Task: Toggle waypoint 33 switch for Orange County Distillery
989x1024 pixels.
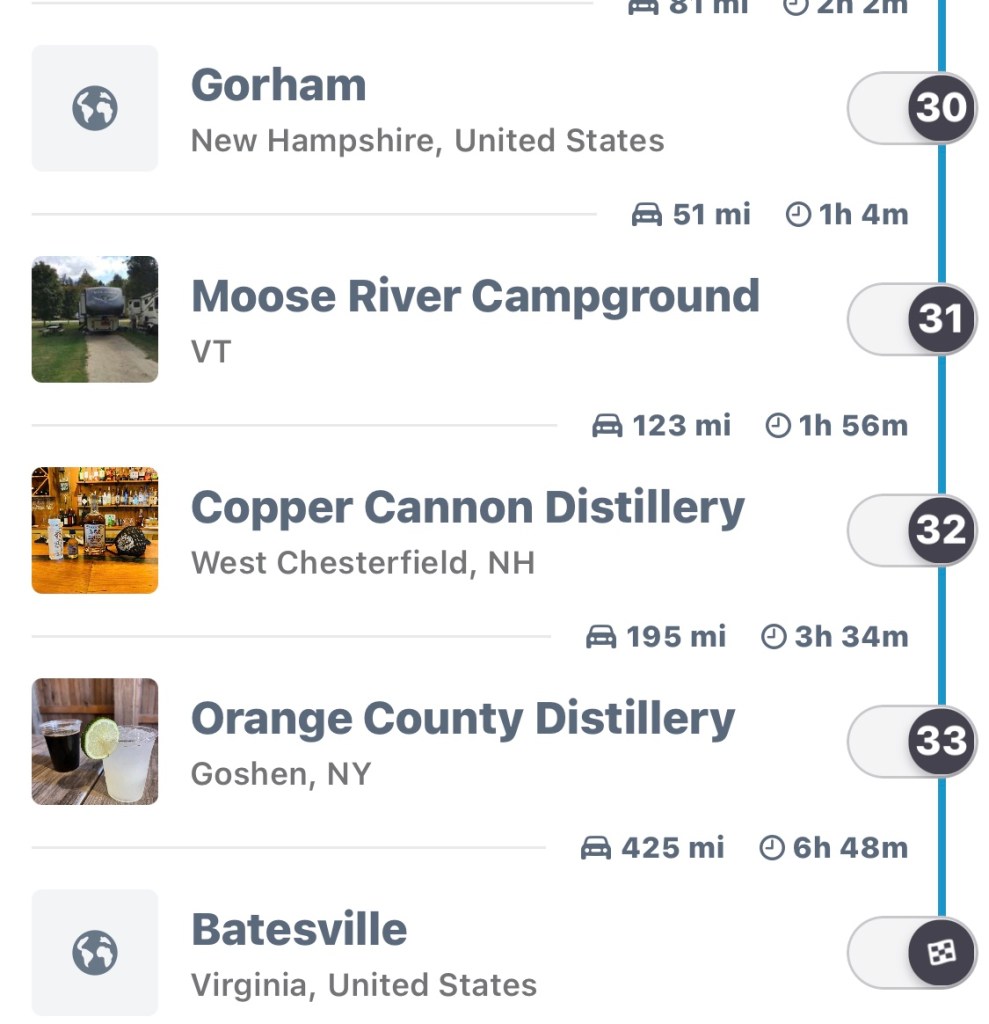Action: (910, 741)
